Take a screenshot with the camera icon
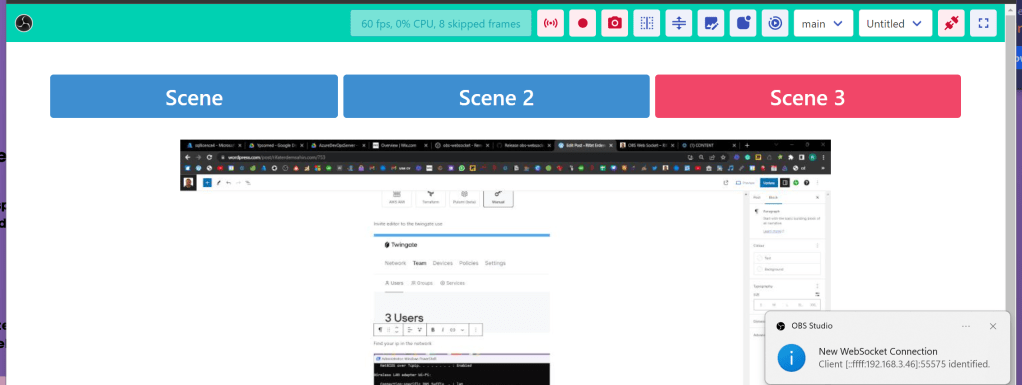1022x385 pixels. point(615,23)
